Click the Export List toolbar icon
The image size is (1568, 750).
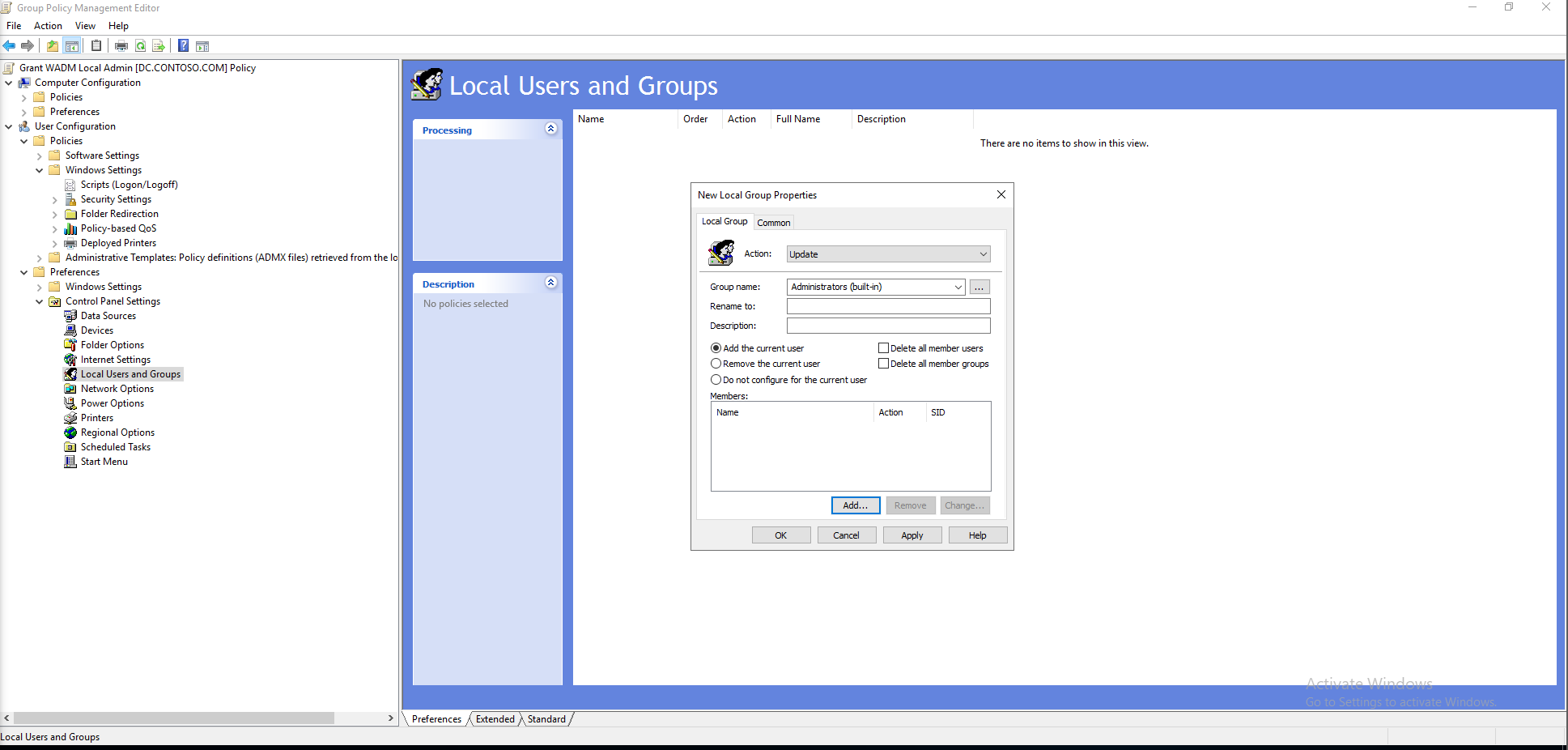pos(159,45)
